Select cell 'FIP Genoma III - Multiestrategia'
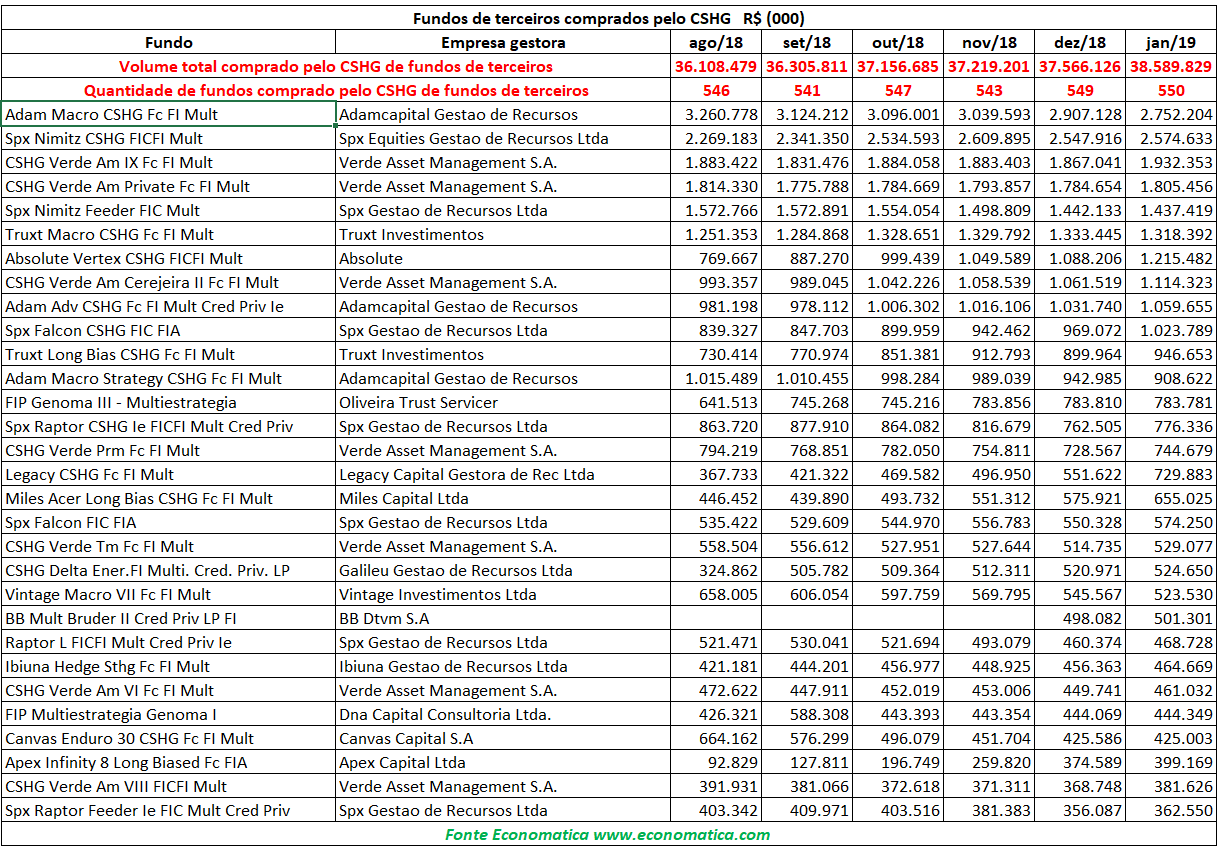The width and height of the screenshot is (1220, 849). coord(168,403)
